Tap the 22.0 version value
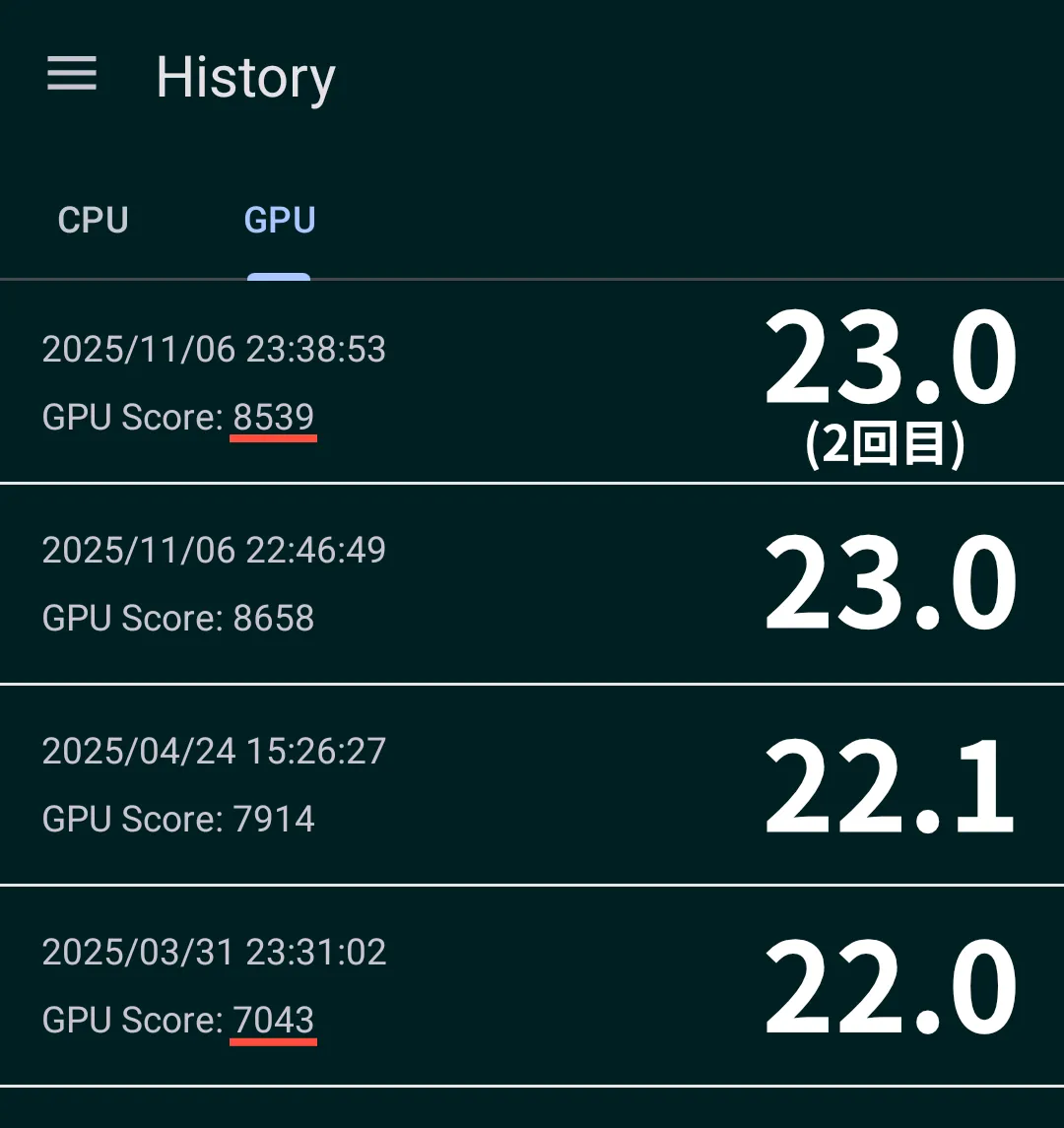The image size is (1064, 1128). pyautogui.click(x=891, y=986)
